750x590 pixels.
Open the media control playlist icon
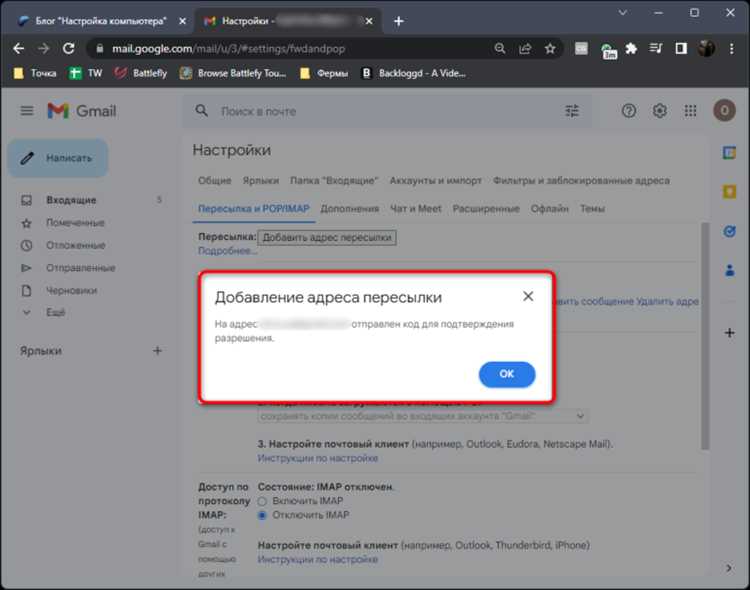(656, 48)
